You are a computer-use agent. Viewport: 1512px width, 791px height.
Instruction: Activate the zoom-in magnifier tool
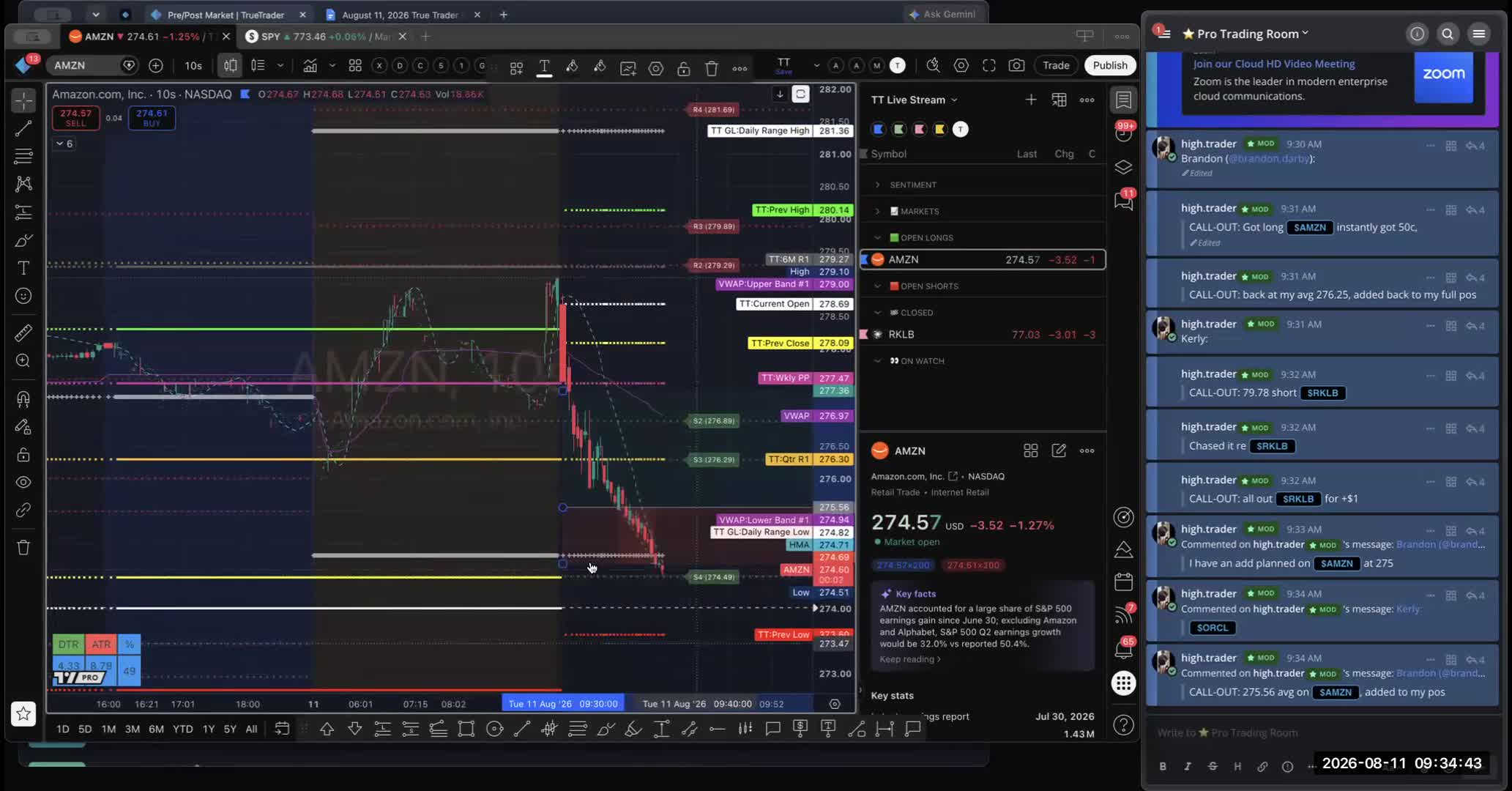click(x=23, y=360)
